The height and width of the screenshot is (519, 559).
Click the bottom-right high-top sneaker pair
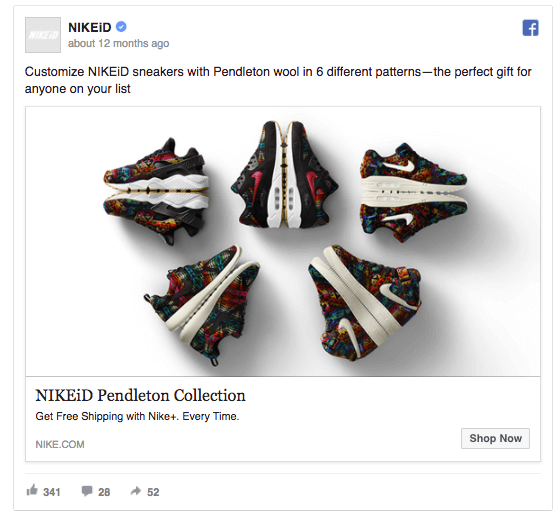365,303
